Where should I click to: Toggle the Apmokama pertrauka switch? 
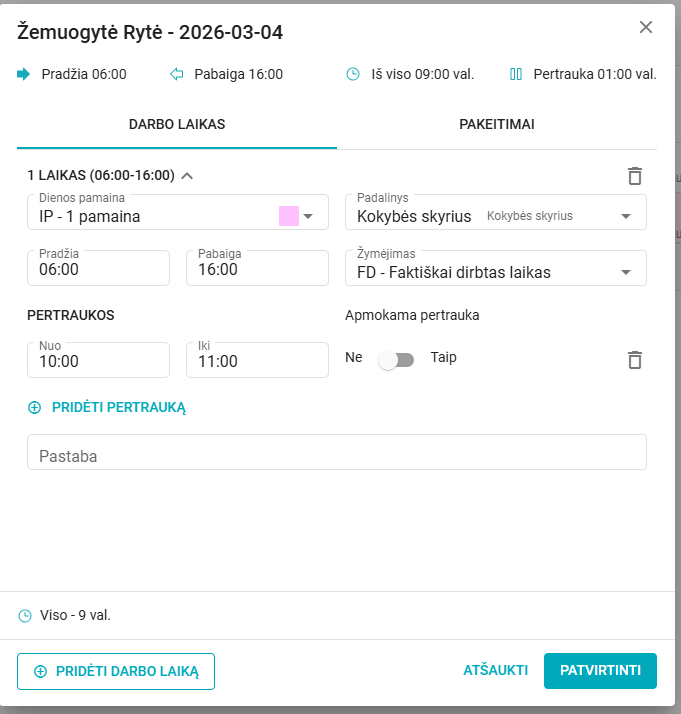[x=396, y=360]
